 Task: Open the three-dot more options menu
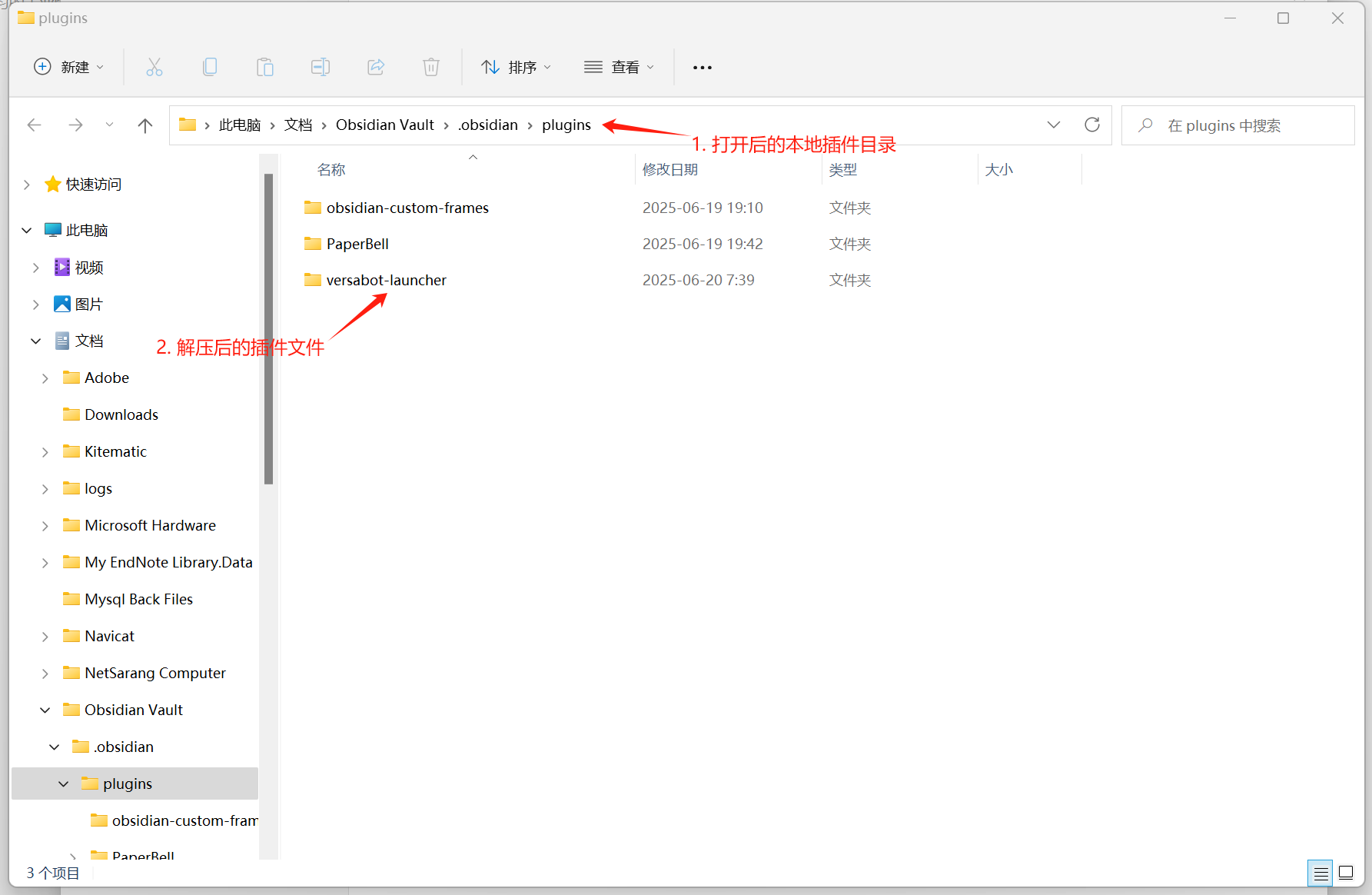[702, 68]
